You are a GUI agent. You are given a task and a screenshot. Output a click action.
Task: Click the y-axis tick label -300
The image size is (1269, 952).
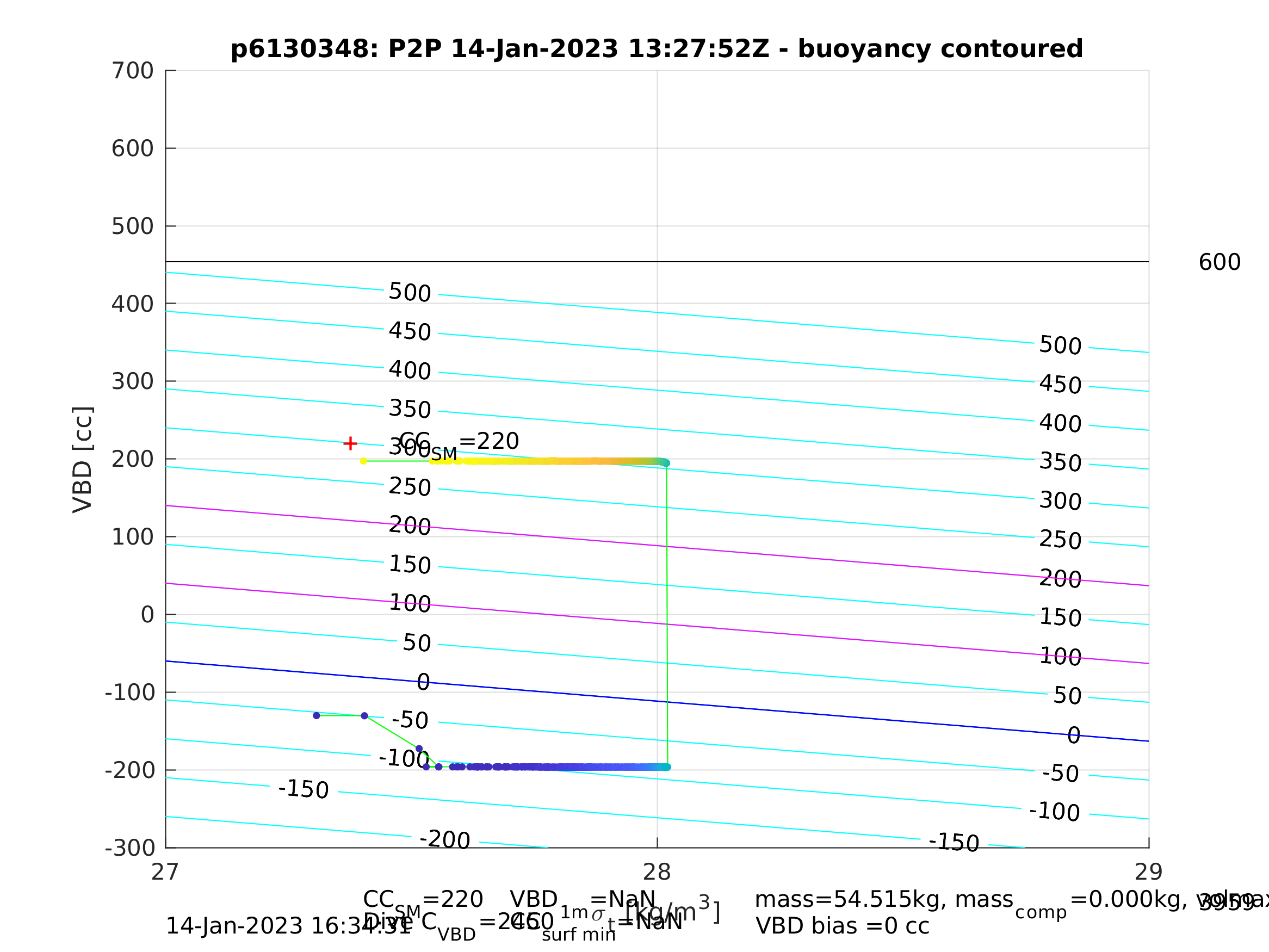[129, 848]
